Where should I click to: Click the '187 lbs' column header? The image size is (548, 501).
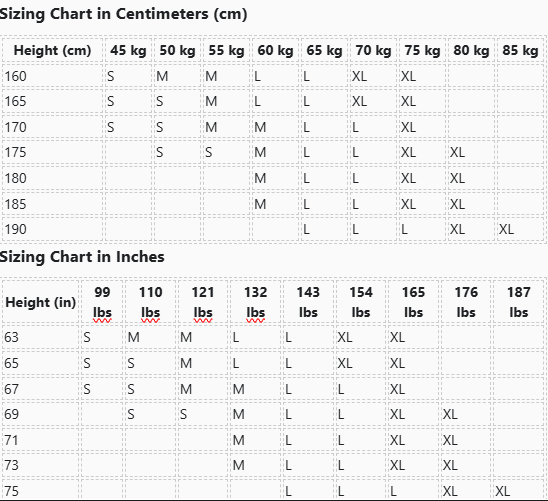click(x=519, y=302)
